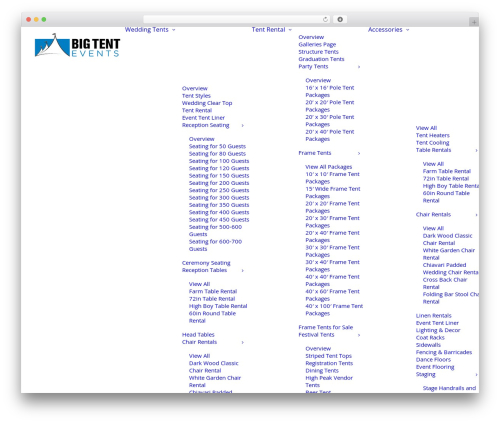This screenshot has width=500, height=423.
Task: Expand the Reception Tables submenu chevron
Action: [x=243, y=270]
